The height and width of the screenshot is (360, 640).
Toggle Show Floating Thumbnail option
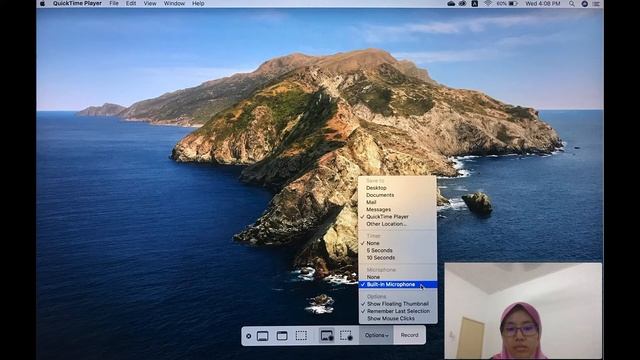(x=398, y=304)
